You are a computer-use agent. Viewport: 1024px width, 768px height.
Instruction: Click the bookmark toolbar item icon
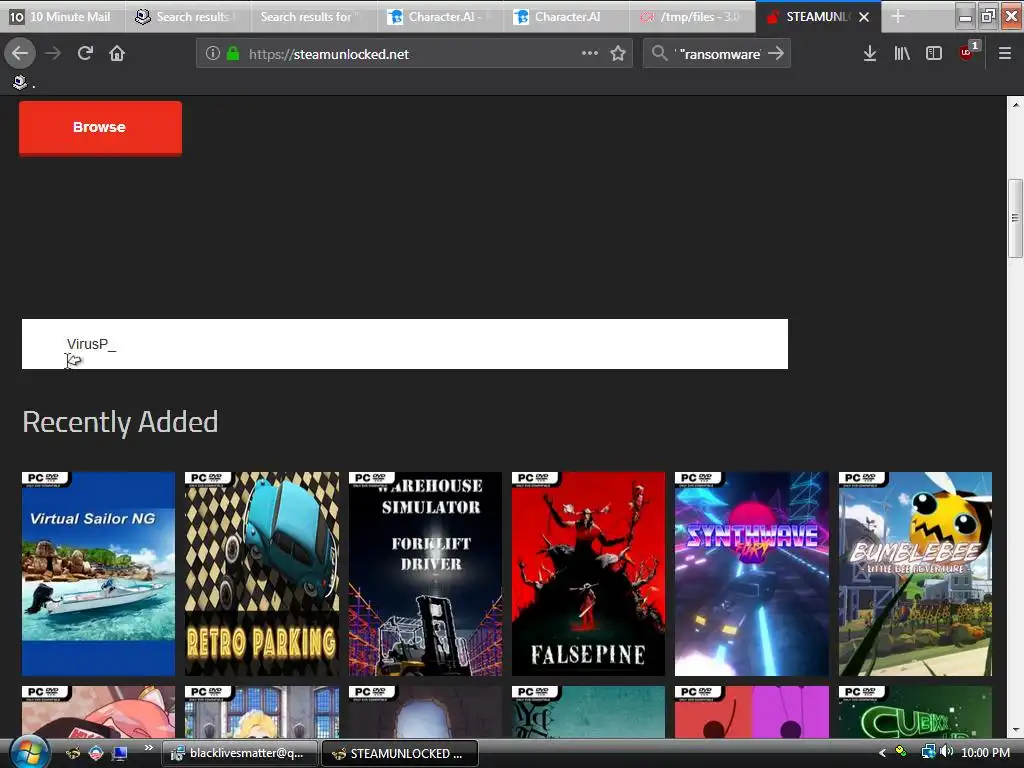pyautogui.click(x=20, y=82)
